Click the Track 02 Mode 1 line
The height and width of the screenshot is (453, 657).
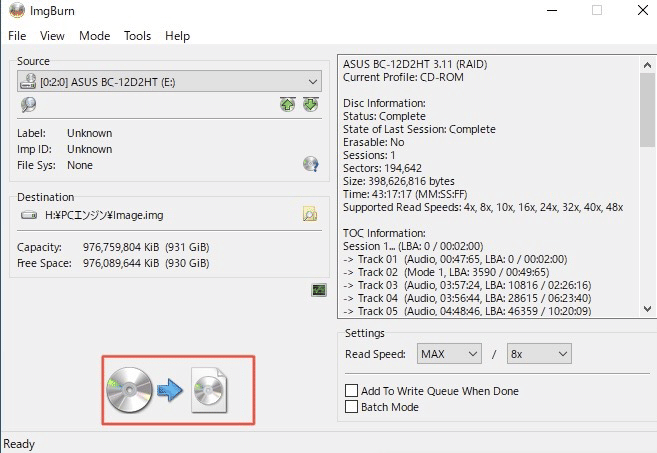coord(446,272)
